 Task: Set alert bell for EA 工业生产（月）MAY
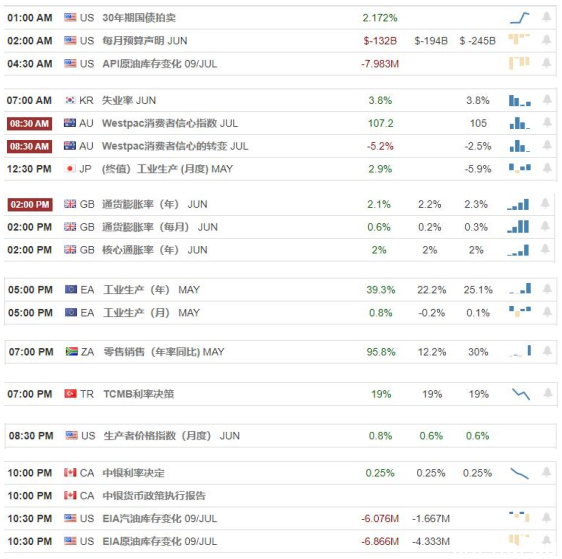(x=547, y=312)
